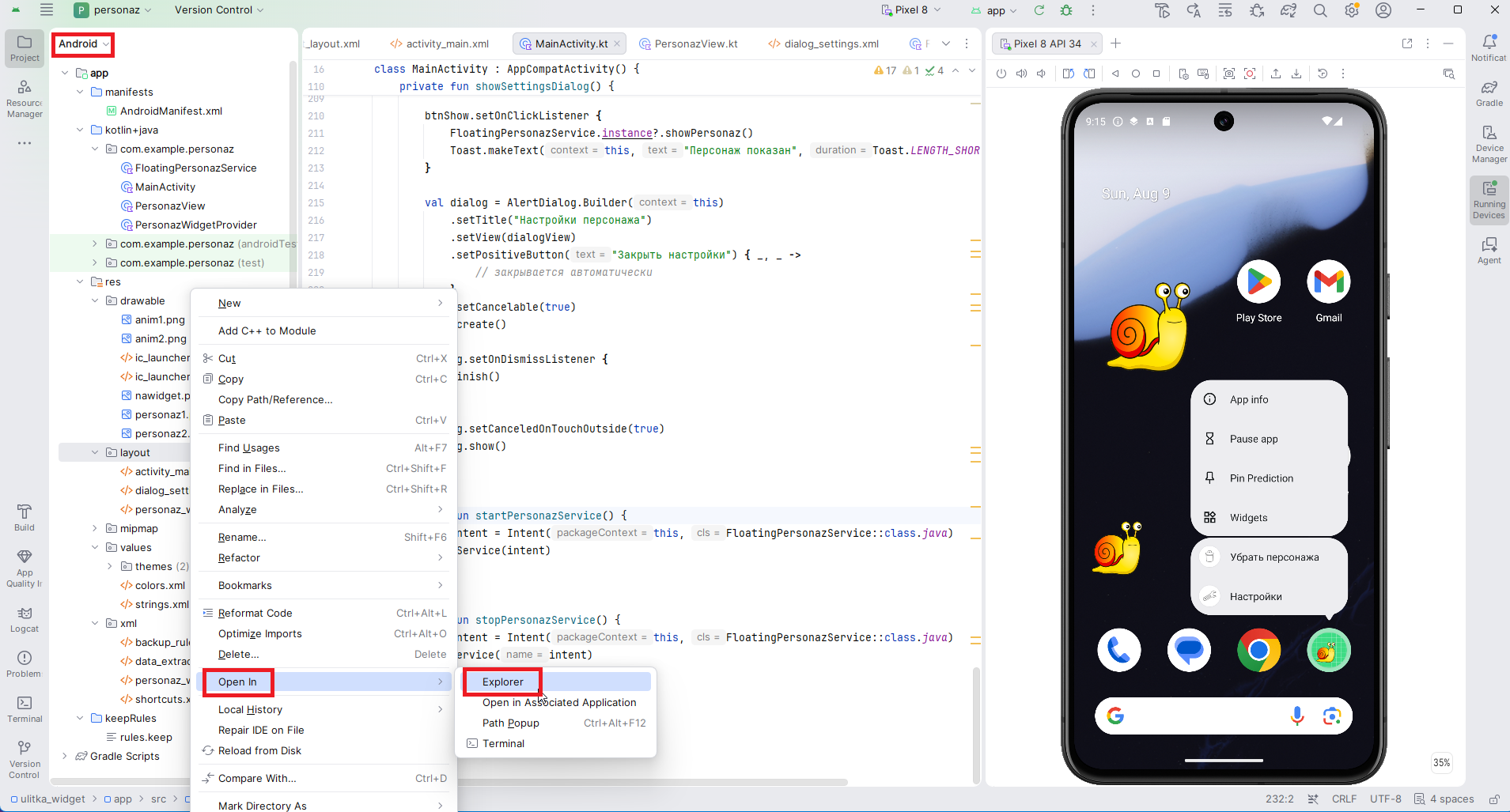This screenshot has height=812, width=1510.
Task: Open the account profile icon
Action: [1383, 10]
